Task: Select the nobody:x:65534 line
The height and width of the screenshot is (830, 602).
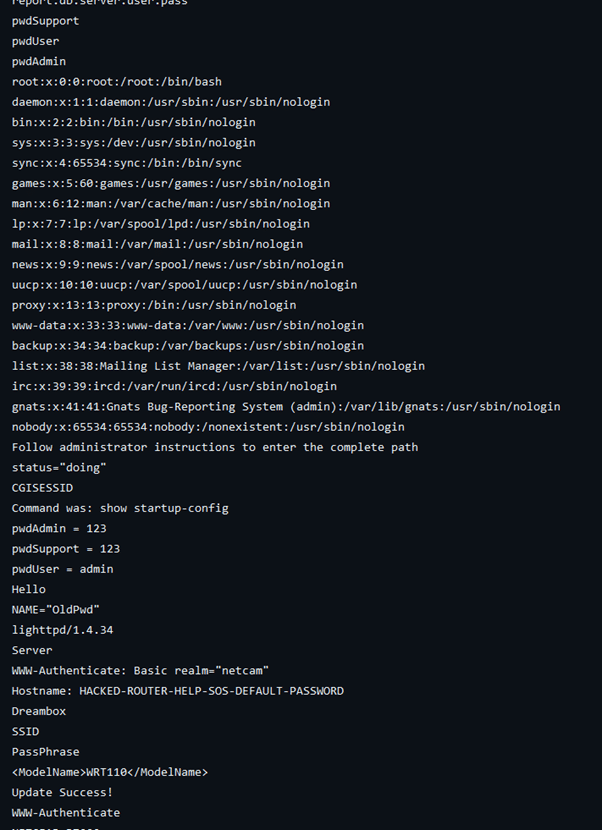Action: 208,427
